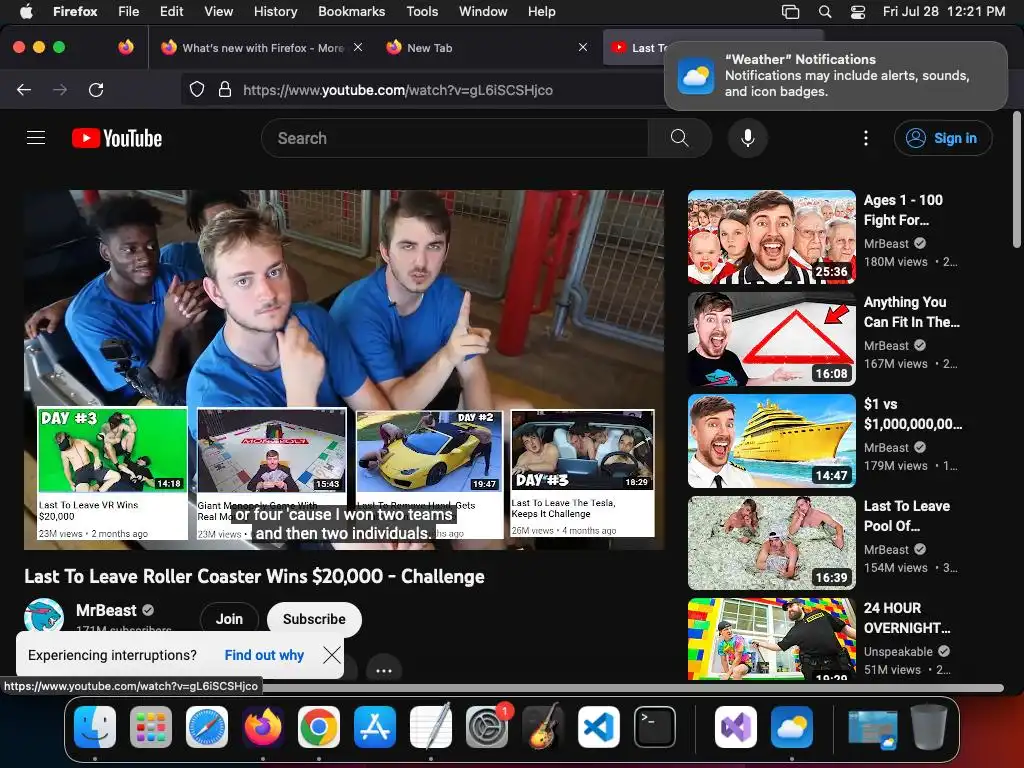Open Last To Leave Pool Of thumbnail
Viewport: 1024px width, 768px height.
click(772, 543)
